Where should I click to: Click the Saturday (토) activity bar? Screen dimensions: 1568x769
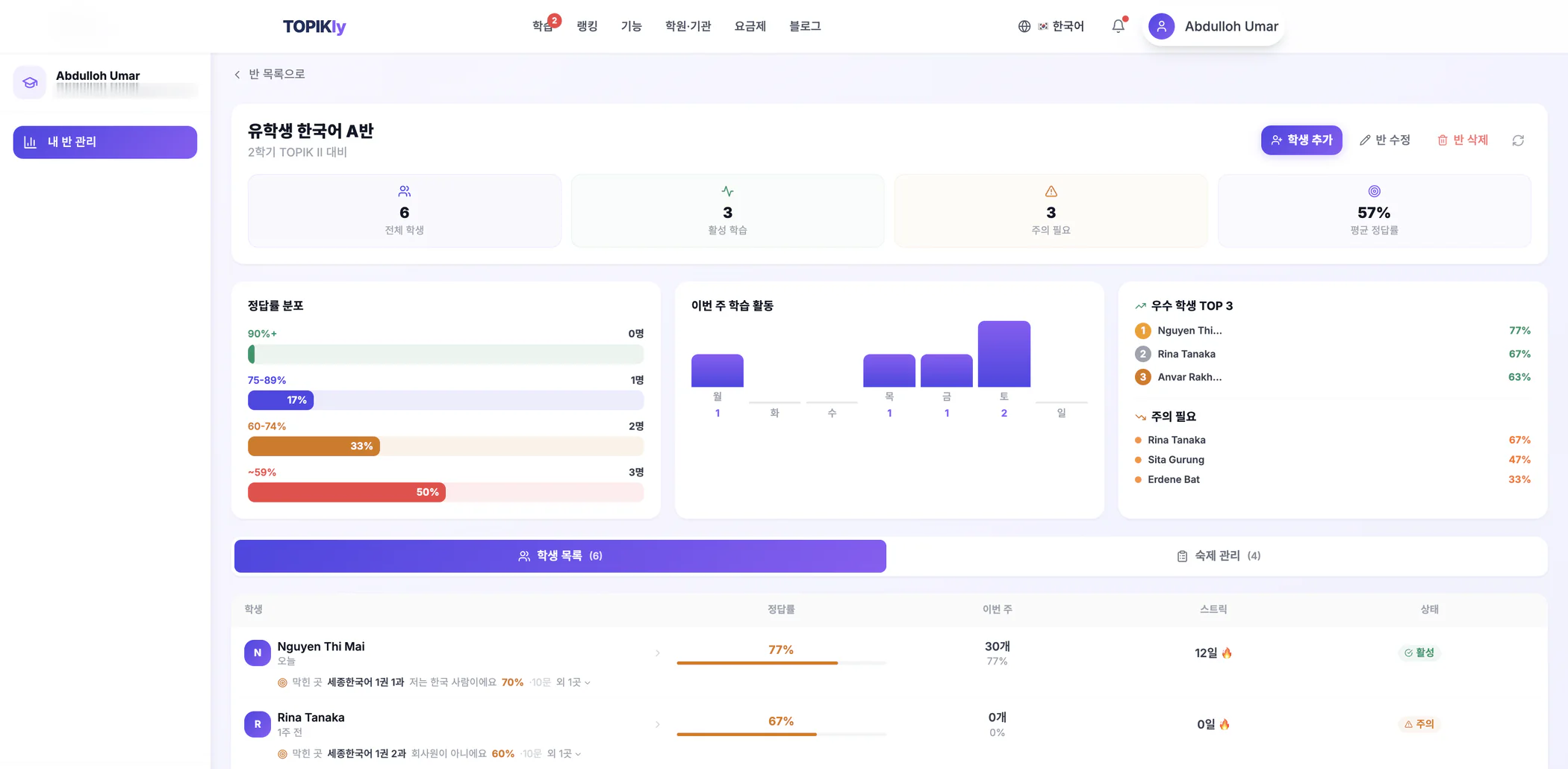[1004, 355]
